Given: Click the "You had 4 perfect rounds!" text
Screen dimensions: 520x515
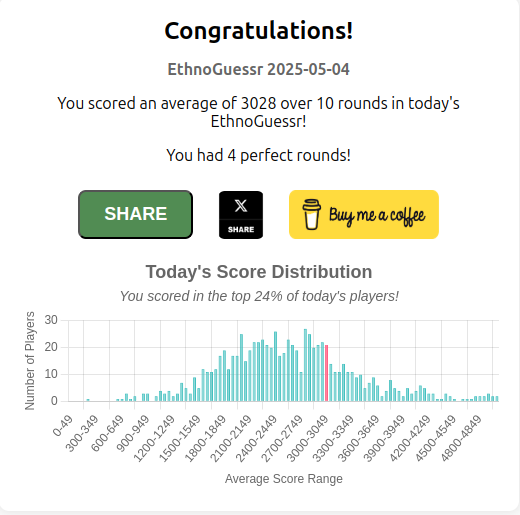Looking at the screenshot, I should pyautogui.click(x=258, y=155).
